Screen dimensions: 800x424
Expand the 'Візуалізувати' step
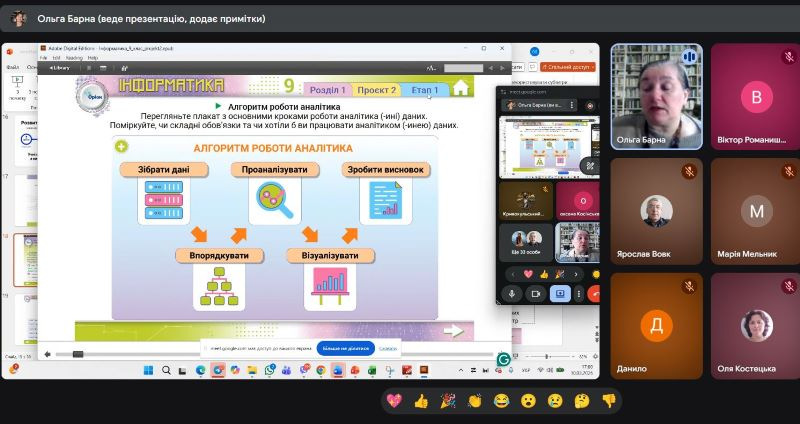point(329,256)
